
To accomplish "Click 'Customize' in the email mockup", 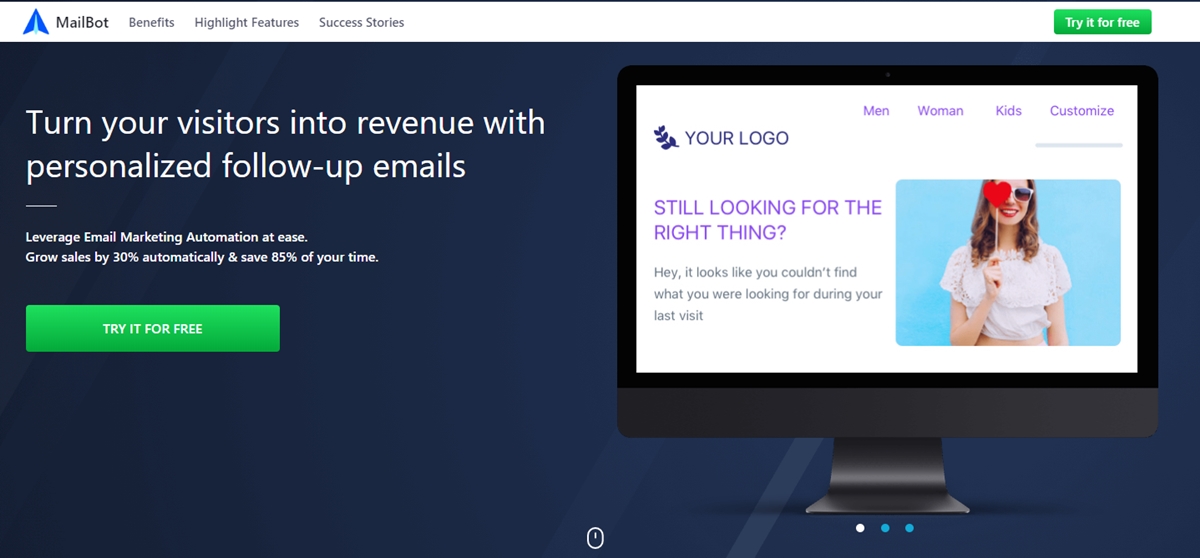I will (1082, 111).
